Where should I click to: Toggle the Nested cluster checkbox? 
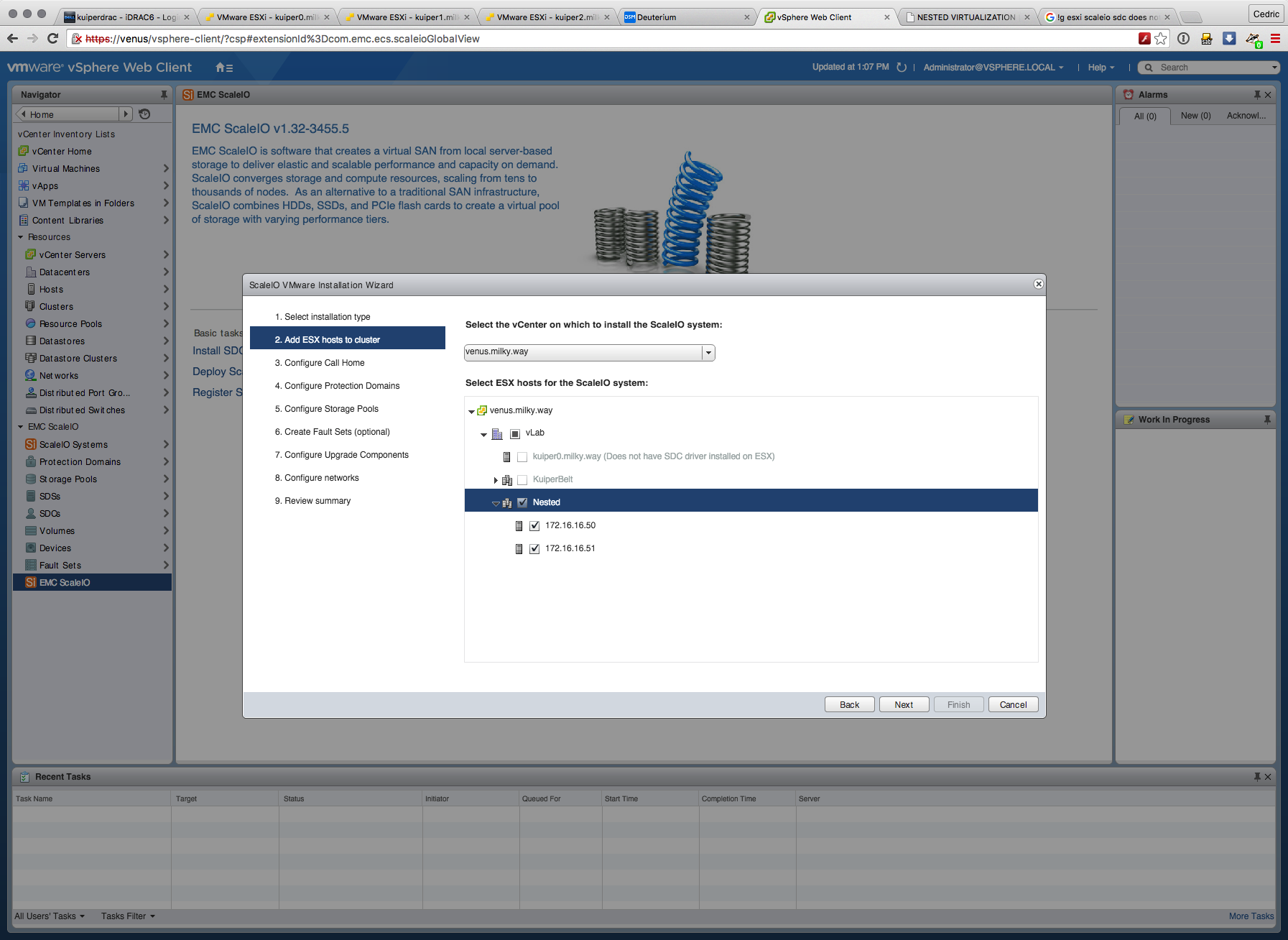point(522,503)
